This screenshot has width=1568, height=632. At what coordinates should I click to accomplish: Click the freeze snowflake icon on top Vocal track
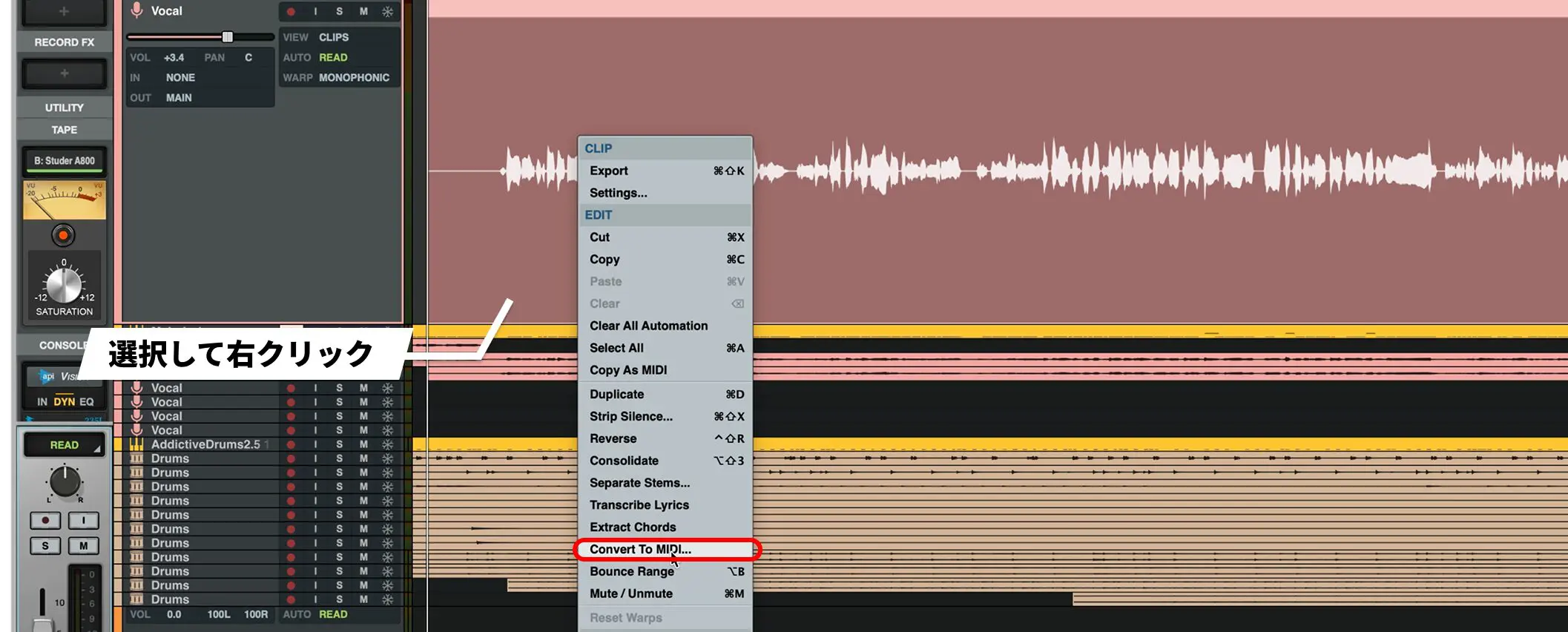(387, 12)
